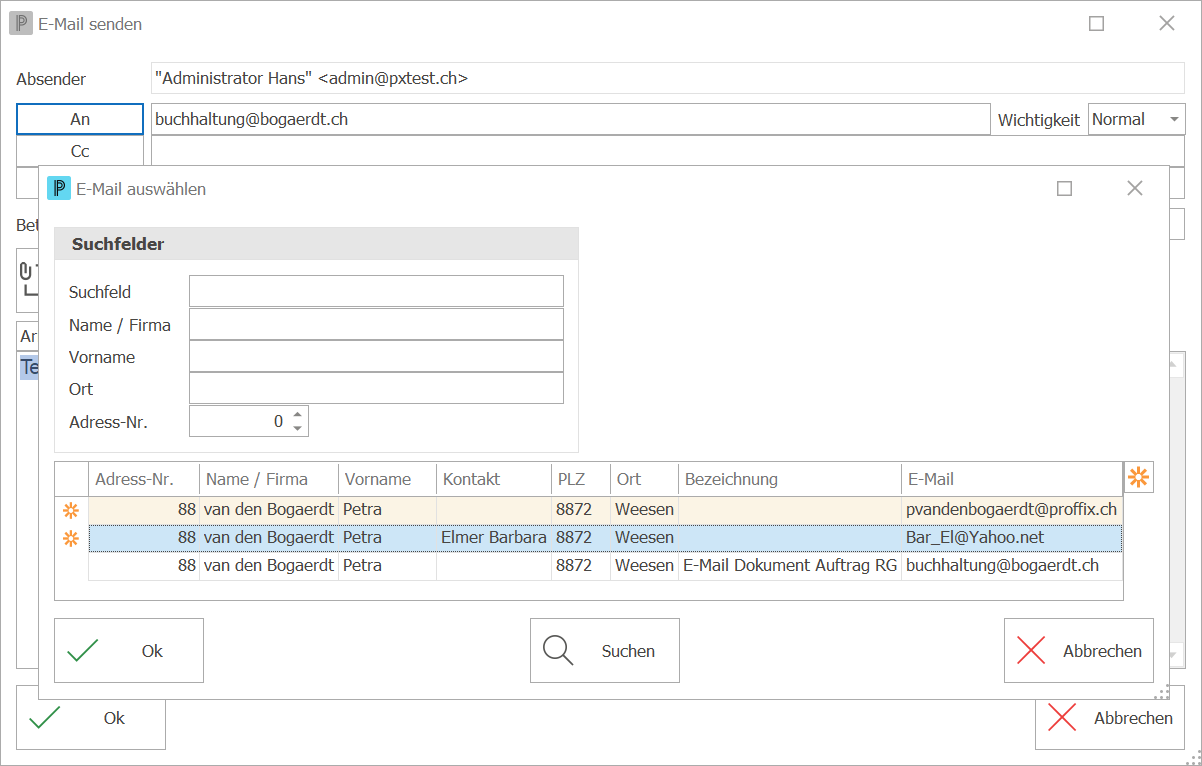Select email Bar_El@Yahoo.net cell

point(1011,538)
